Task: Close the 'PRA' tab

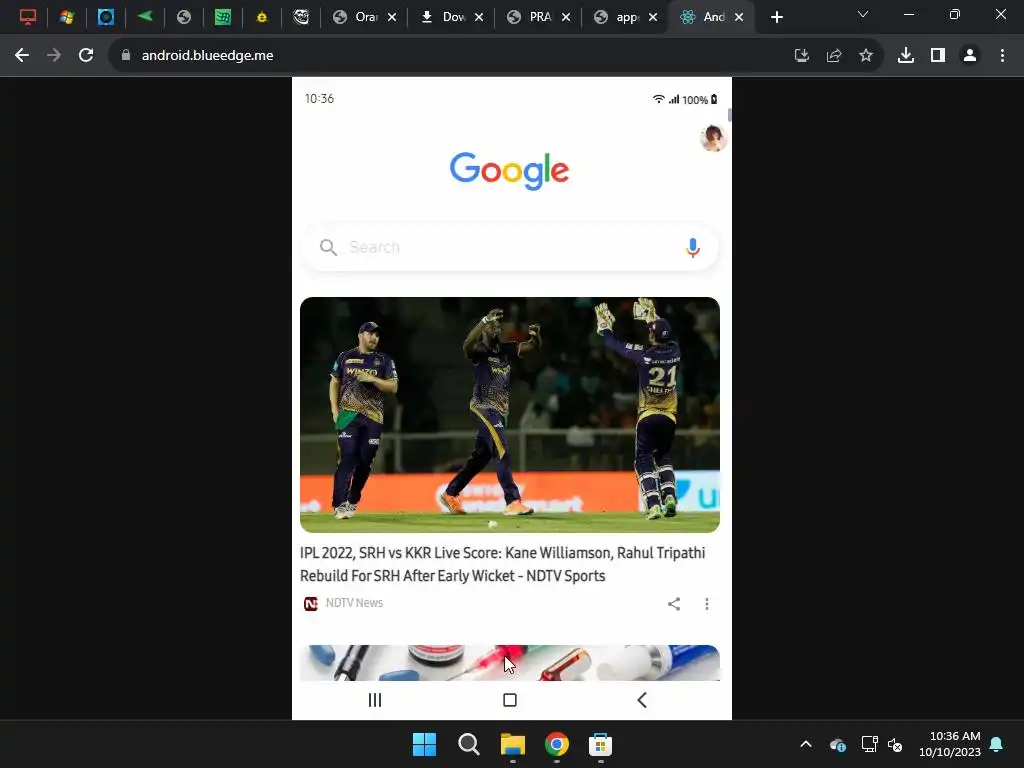Action: pos(566,17)
